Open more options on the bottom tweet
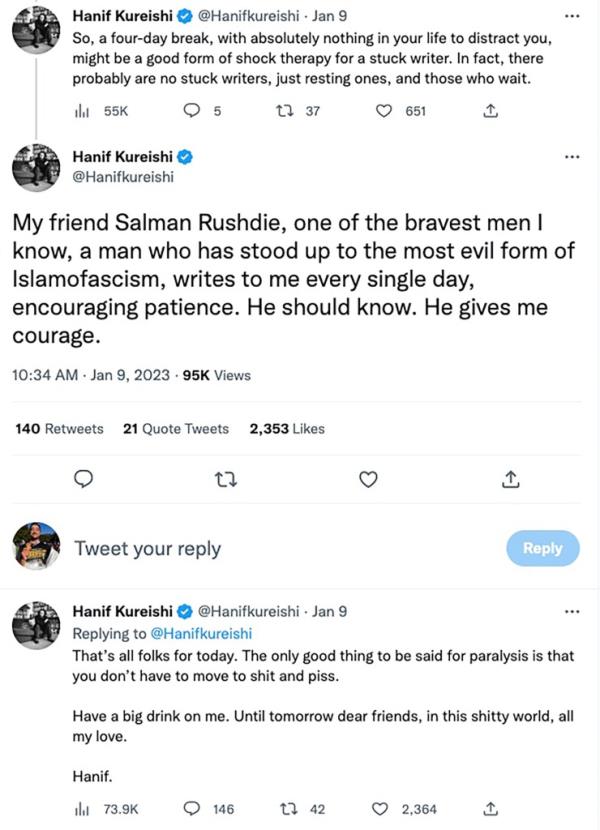The height and width of the screenshot is (830, 600). (572, 611)
